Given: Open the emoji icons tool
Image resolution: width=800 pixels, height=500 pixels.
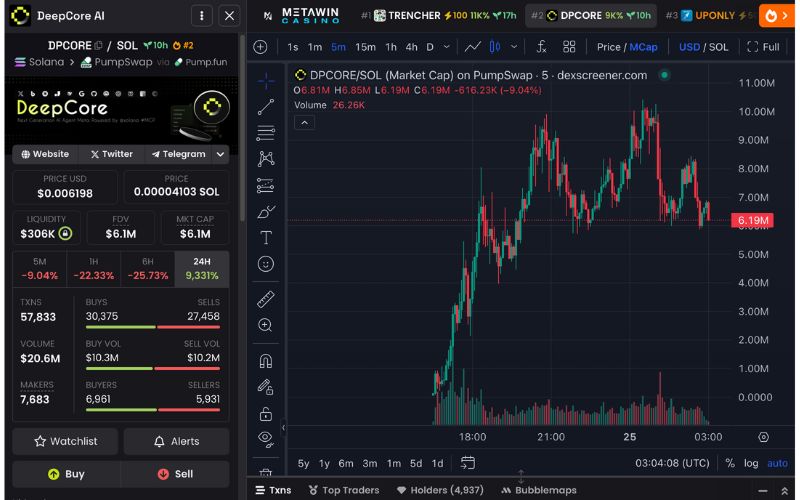Looking at the screenshot, I should point(266,264).
